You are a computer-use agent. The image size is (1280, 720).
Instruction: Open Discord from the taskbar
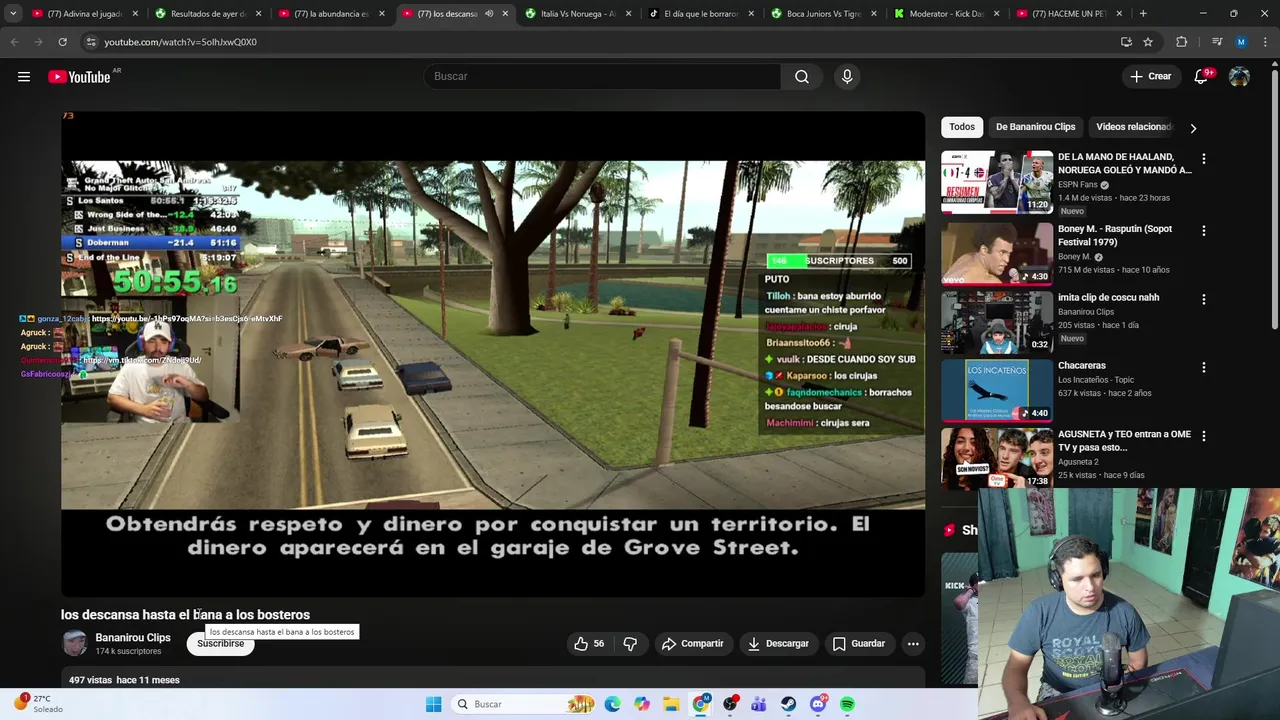tap(818, 704)
